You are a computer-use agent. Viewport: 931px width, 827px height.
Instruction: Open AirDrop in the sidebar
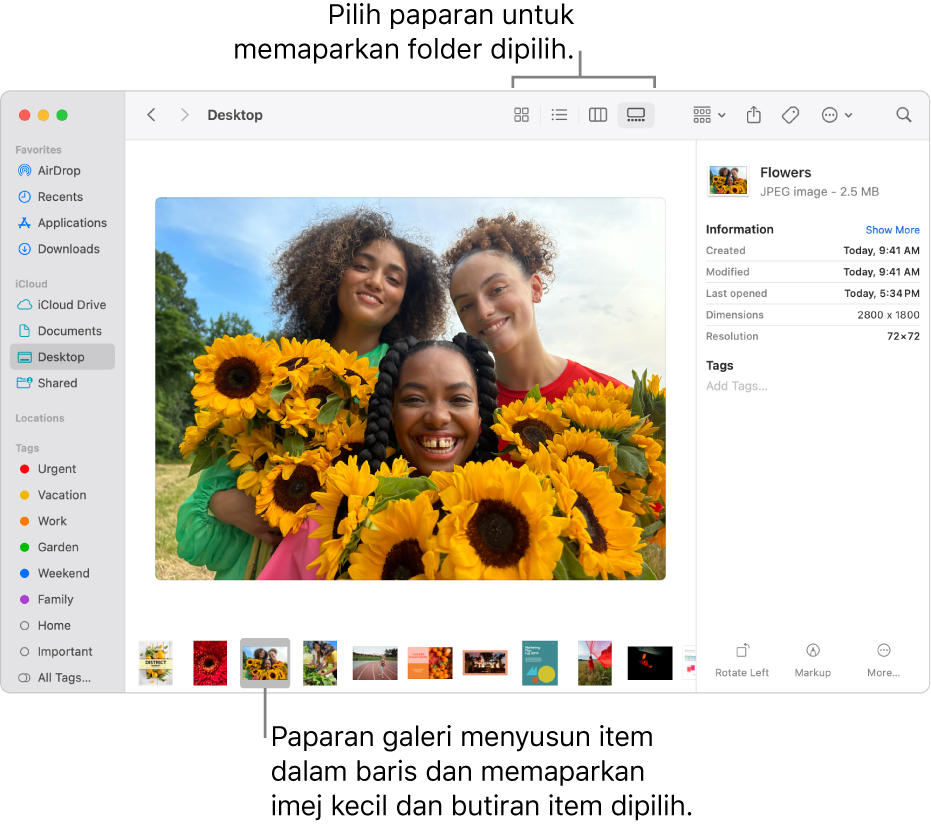point(59,171)
